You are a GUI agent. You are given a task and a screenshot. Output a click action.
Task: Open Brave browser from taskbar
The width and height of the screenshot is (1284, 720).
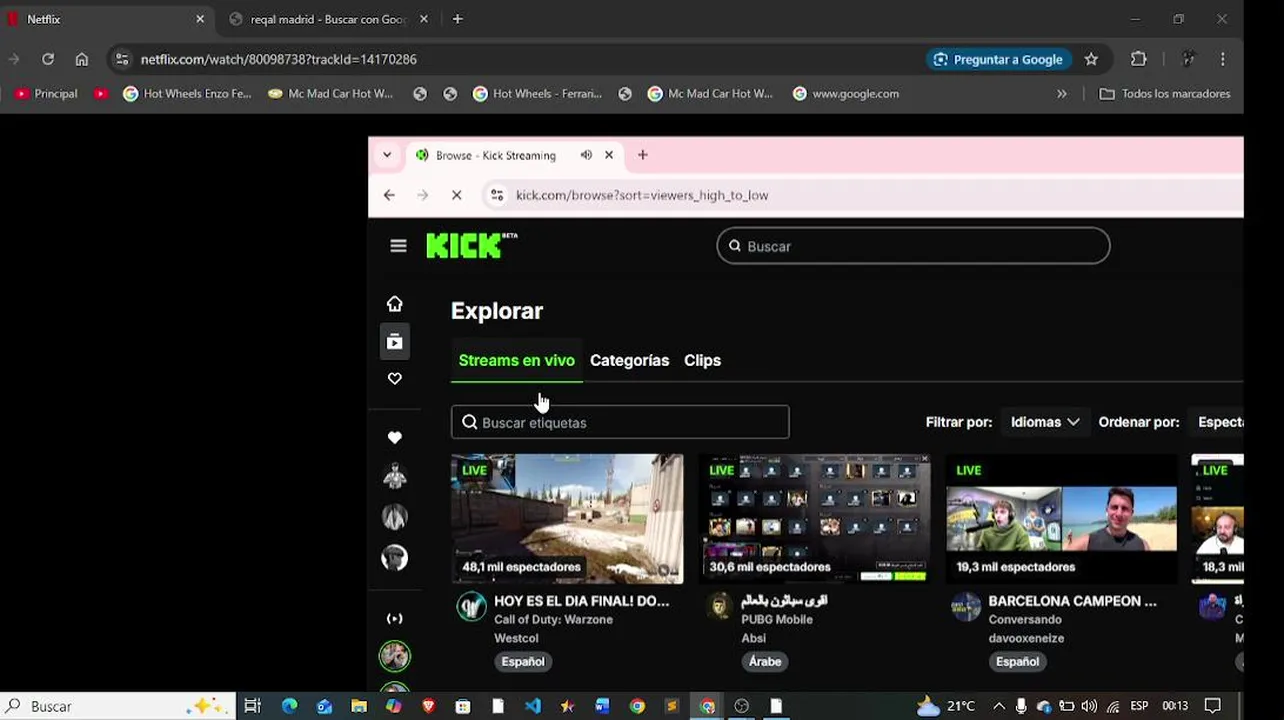click(x=428, y=706)
